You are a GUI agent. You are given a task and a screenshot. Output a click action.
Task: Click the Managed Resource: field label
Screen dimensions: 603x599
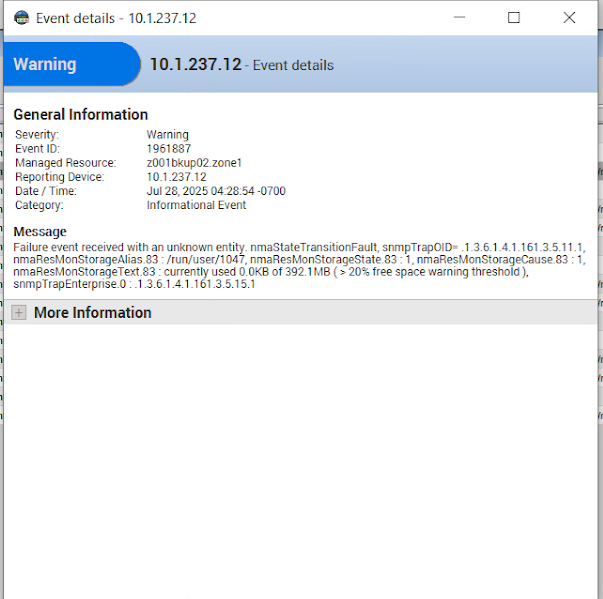tap(65, 163)
